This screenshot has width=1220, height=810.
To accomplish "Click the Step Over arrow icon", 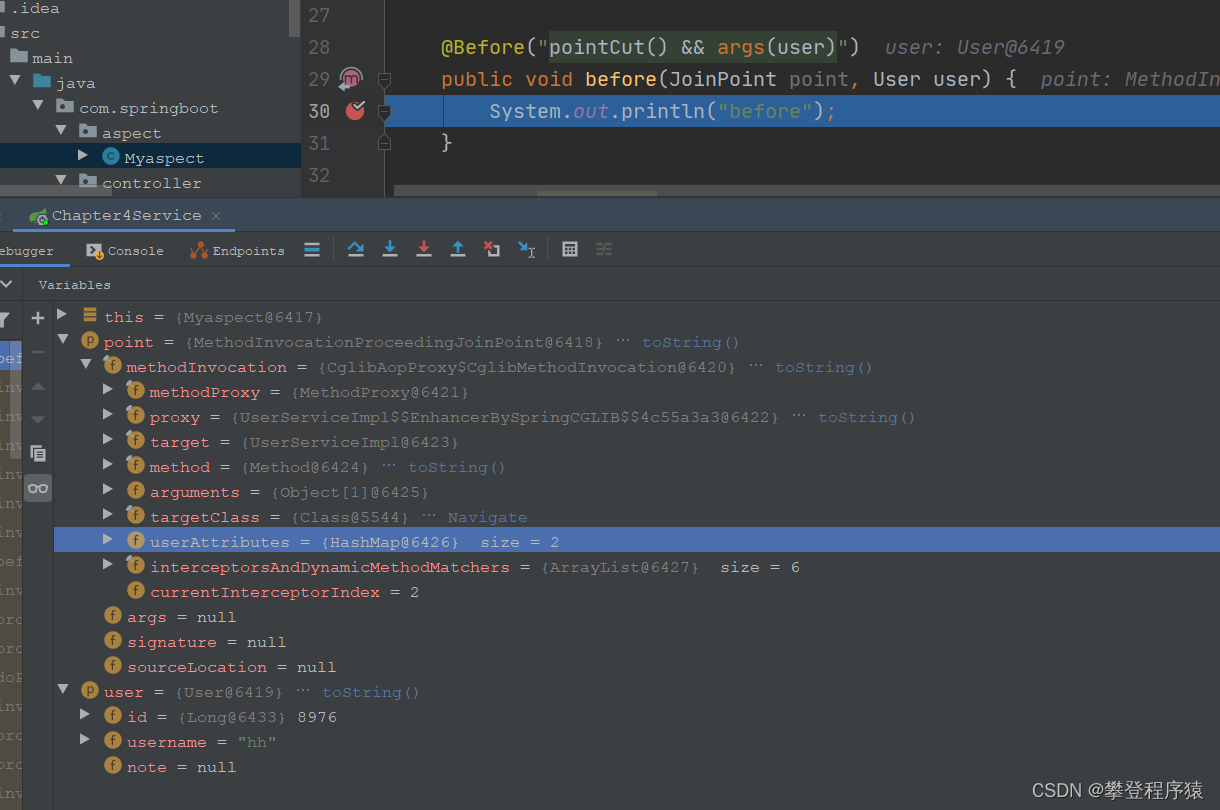I will click(356, 250).
